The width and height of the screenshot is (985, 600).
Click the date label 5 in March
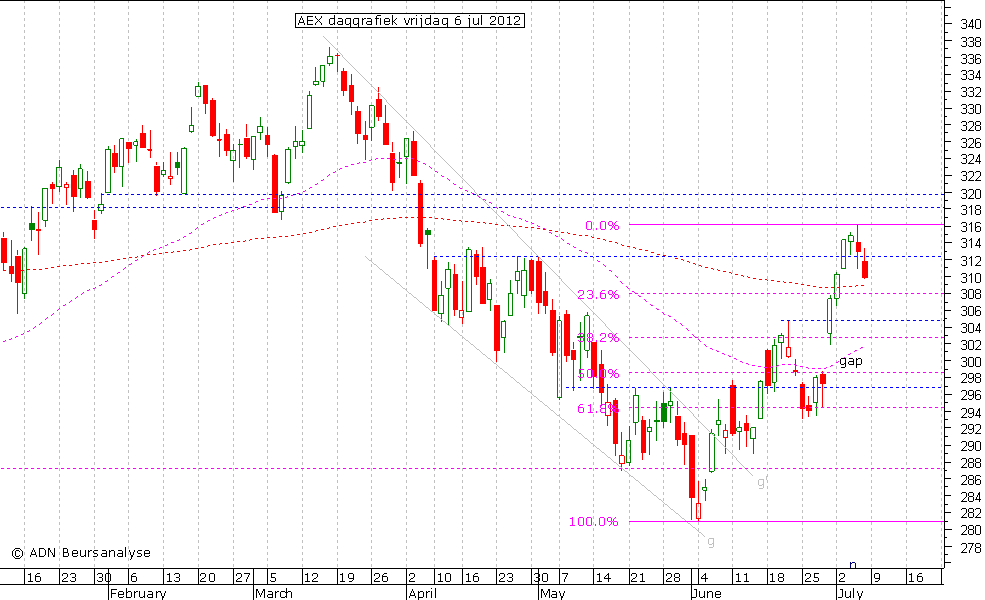click(x=273, y=577)
